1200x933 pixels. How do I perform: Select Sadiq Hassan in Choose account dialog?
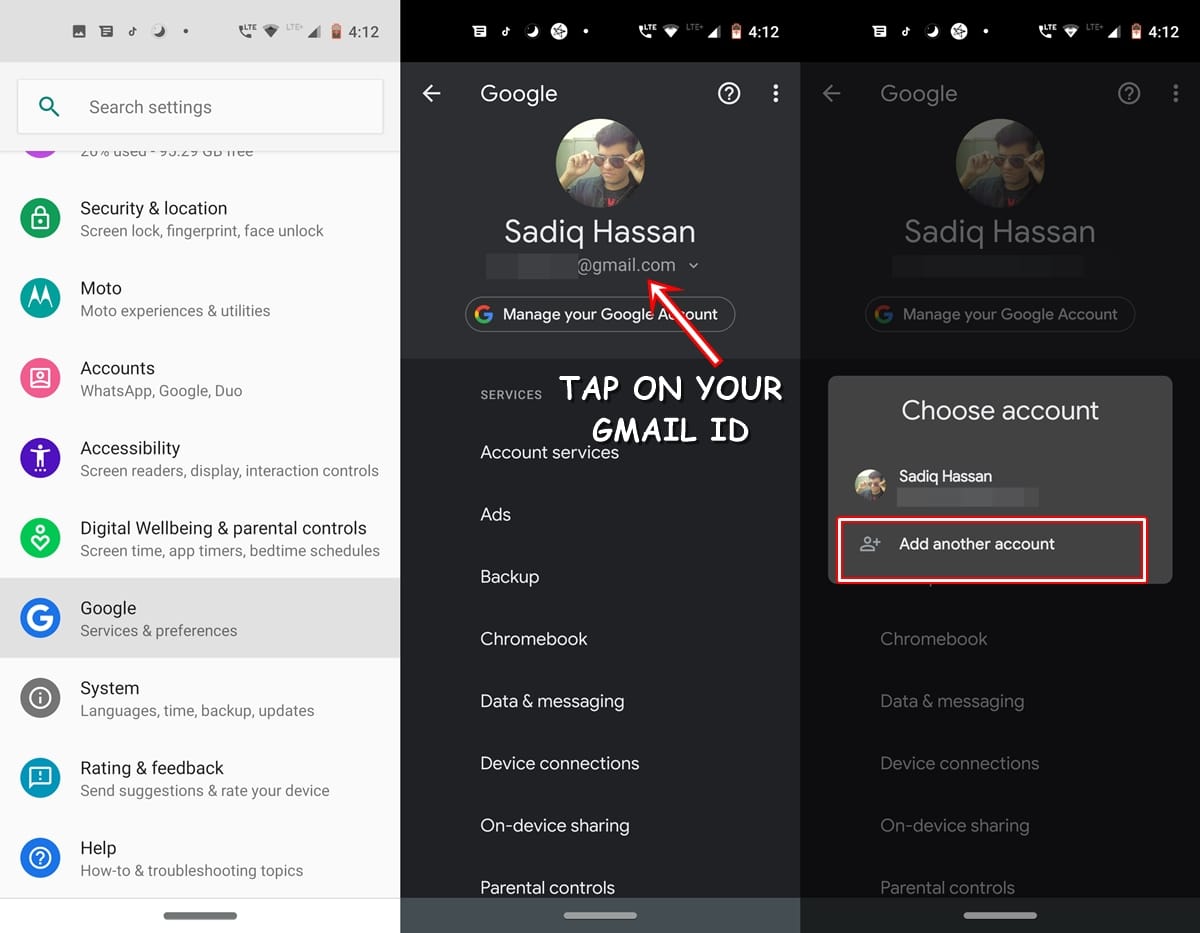point(1000,485)
